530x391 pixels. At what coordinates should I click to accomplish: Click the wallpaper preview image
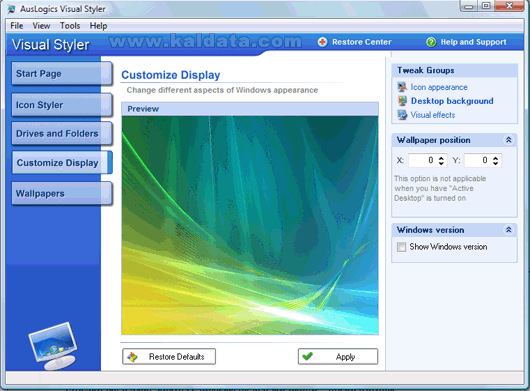250,225
